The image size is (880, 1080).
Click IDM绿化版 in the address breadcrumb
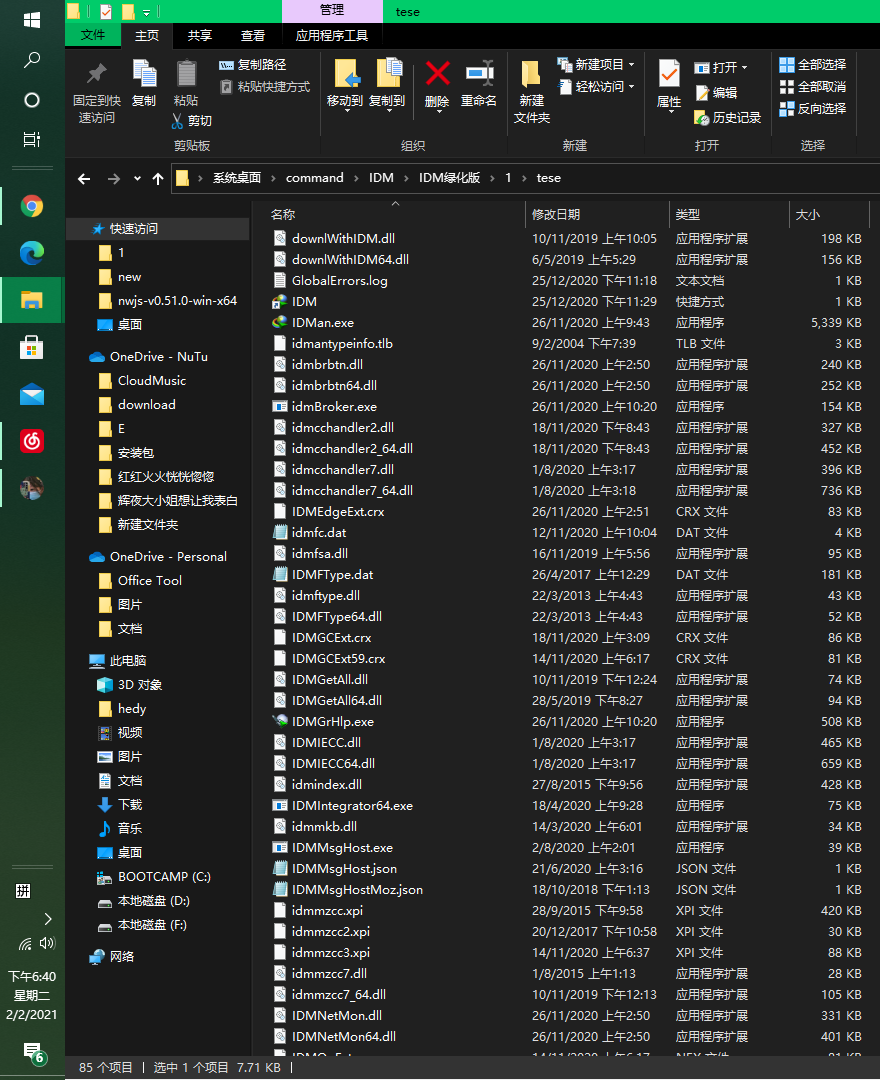(x=449, y=178)
